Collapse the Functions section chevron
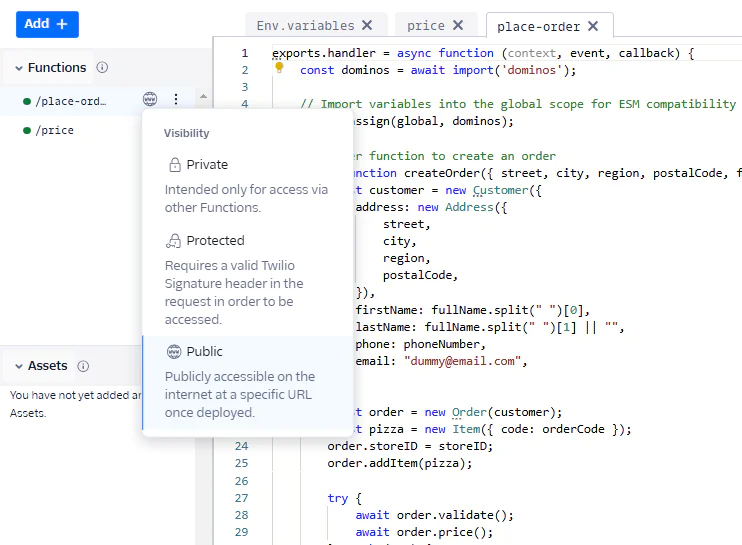 pyautogui.click(x=19, y=68)
